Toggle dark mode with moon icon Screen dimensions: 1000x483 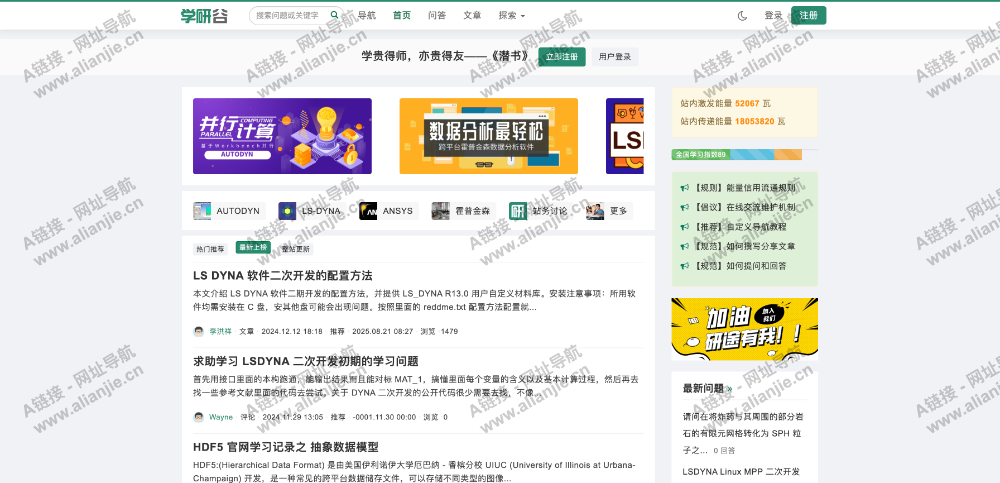(742, 15)
